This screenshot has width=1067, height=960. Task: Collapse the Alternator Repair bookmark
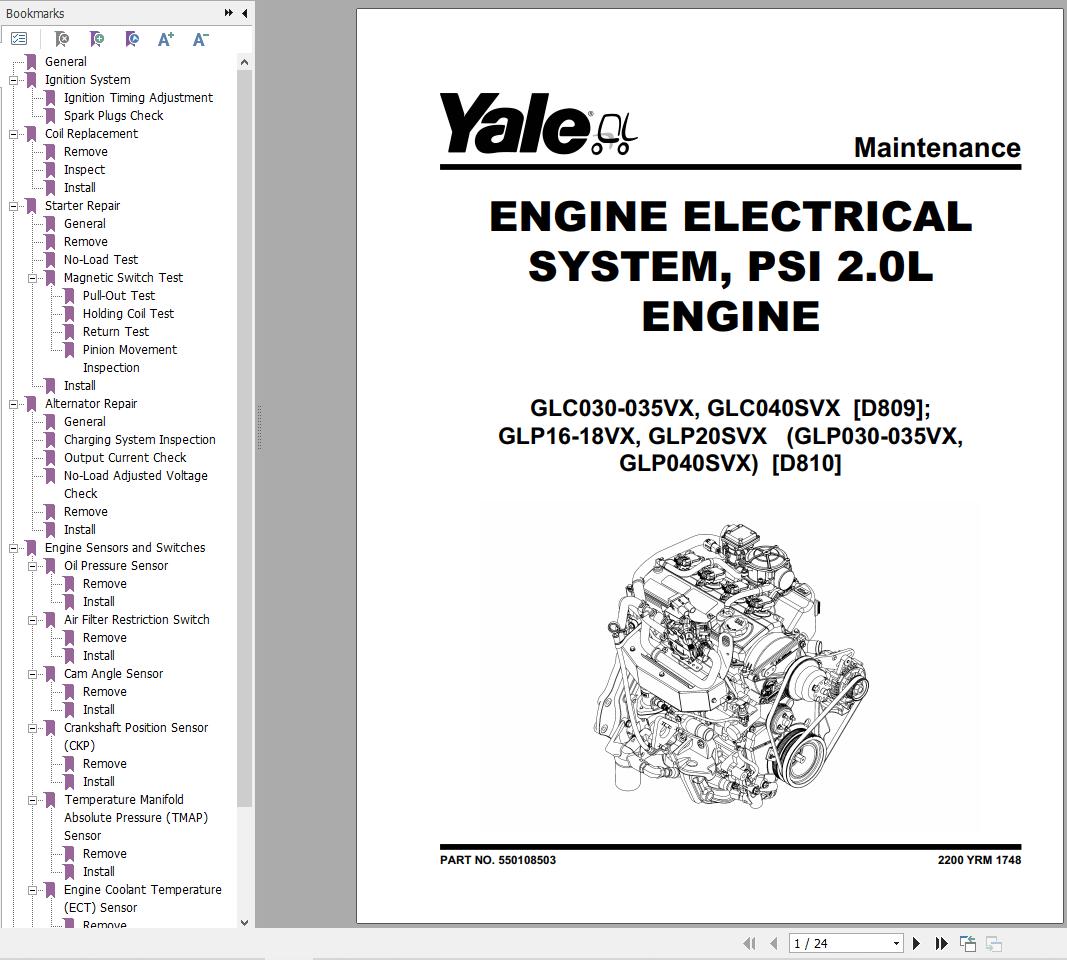click(13, 404)
